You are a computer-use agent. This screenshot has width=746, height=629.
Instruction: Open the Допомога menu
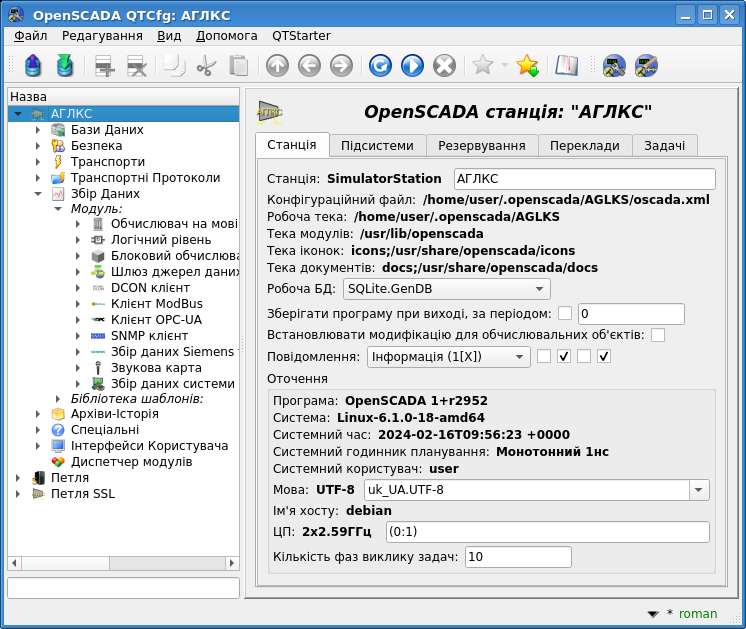pyautogui.click(x=226, y=36)
